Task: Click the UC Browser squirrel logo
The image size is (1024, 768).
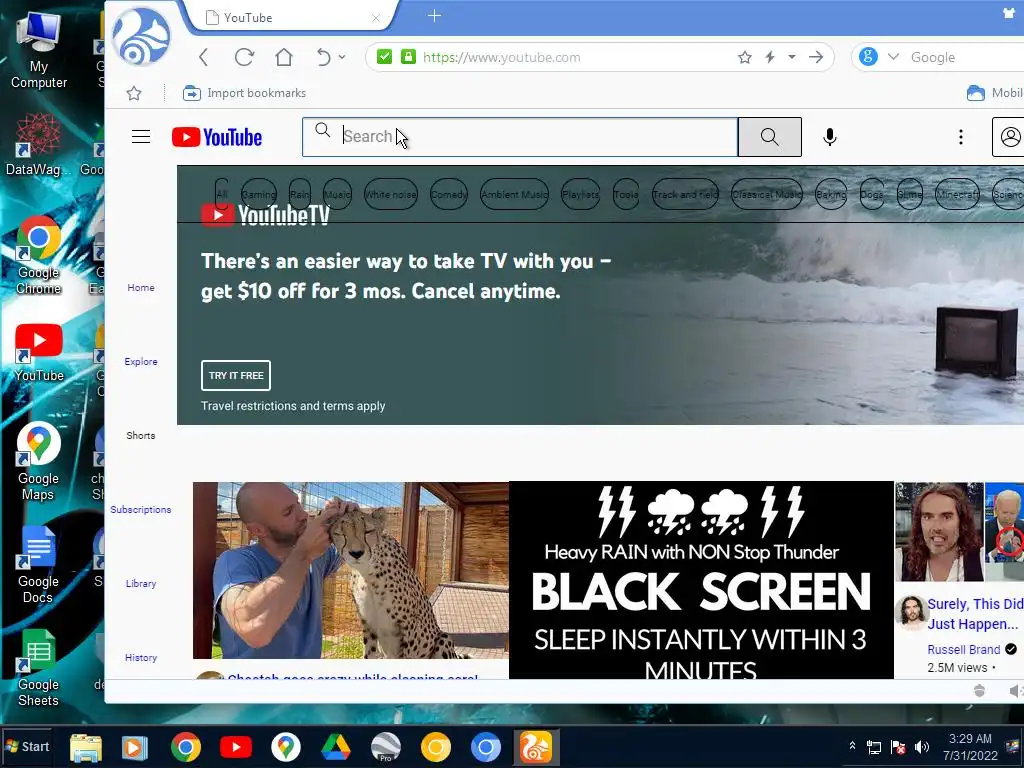Action: point(141,37)
